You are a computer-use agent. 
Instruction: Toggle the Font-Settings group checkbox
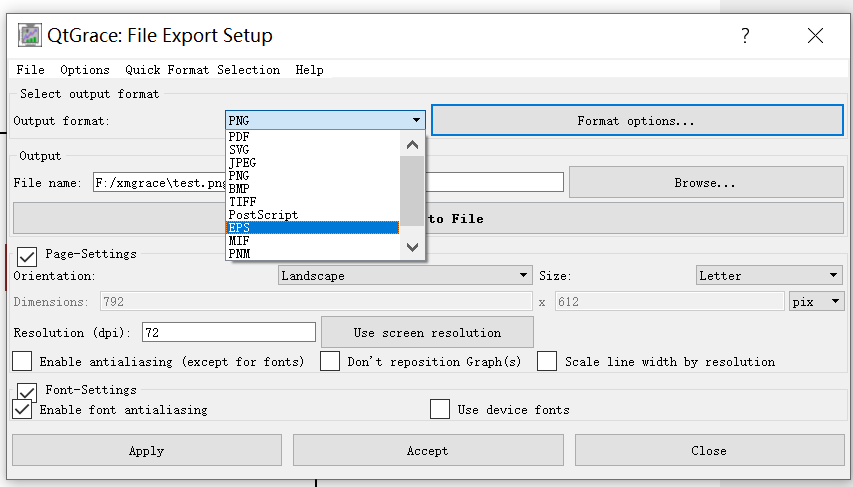pyautogui.click(x=28, y=391)
